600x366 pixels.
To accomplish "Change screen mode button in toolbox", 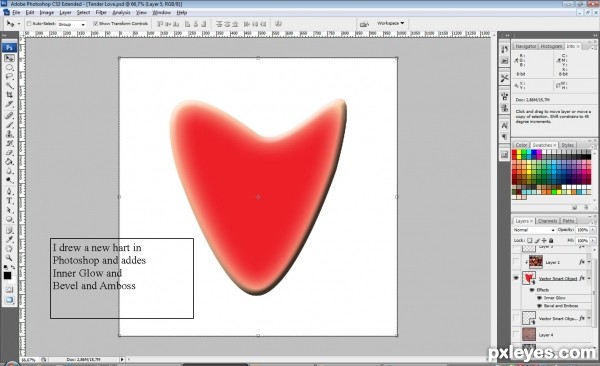I will [9, 300].
